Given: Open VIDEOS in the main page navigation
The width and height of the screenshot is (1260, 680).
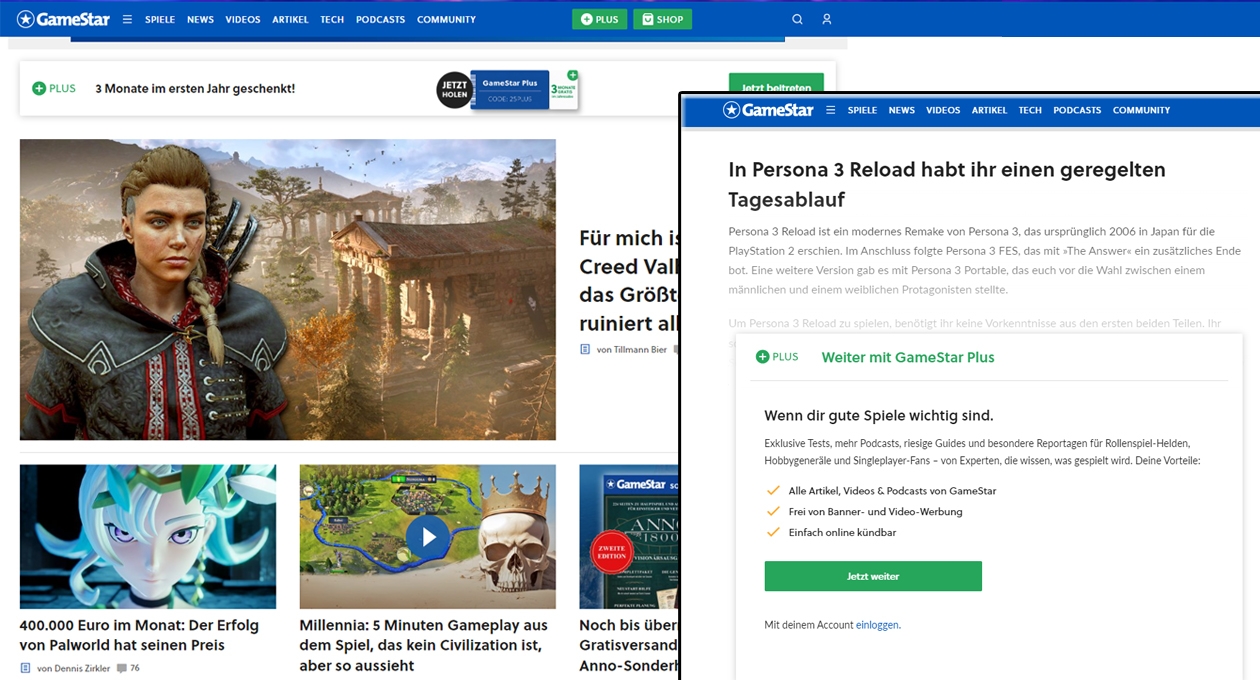Looking at the screenshot, I should click(243, 20).
